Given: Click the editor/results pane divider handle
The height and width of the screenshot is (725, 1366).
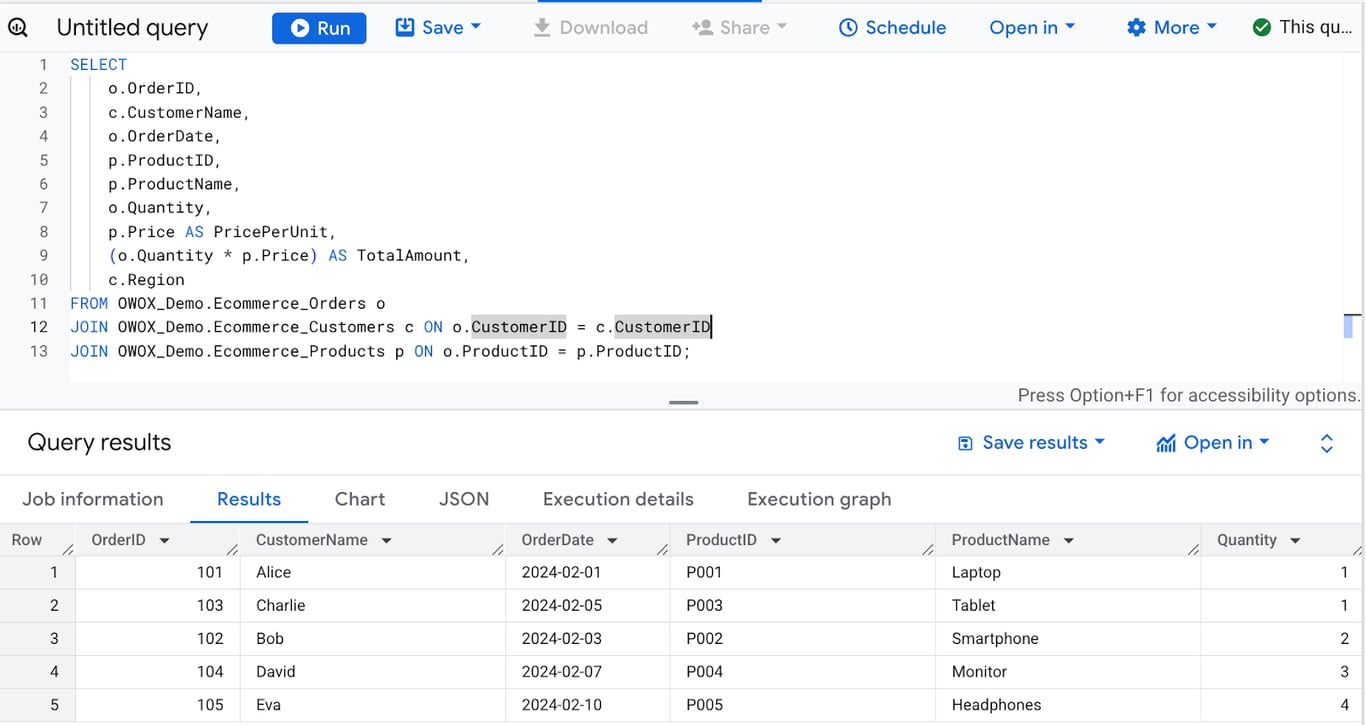Looking at the screenshot, I should (684, 403).
